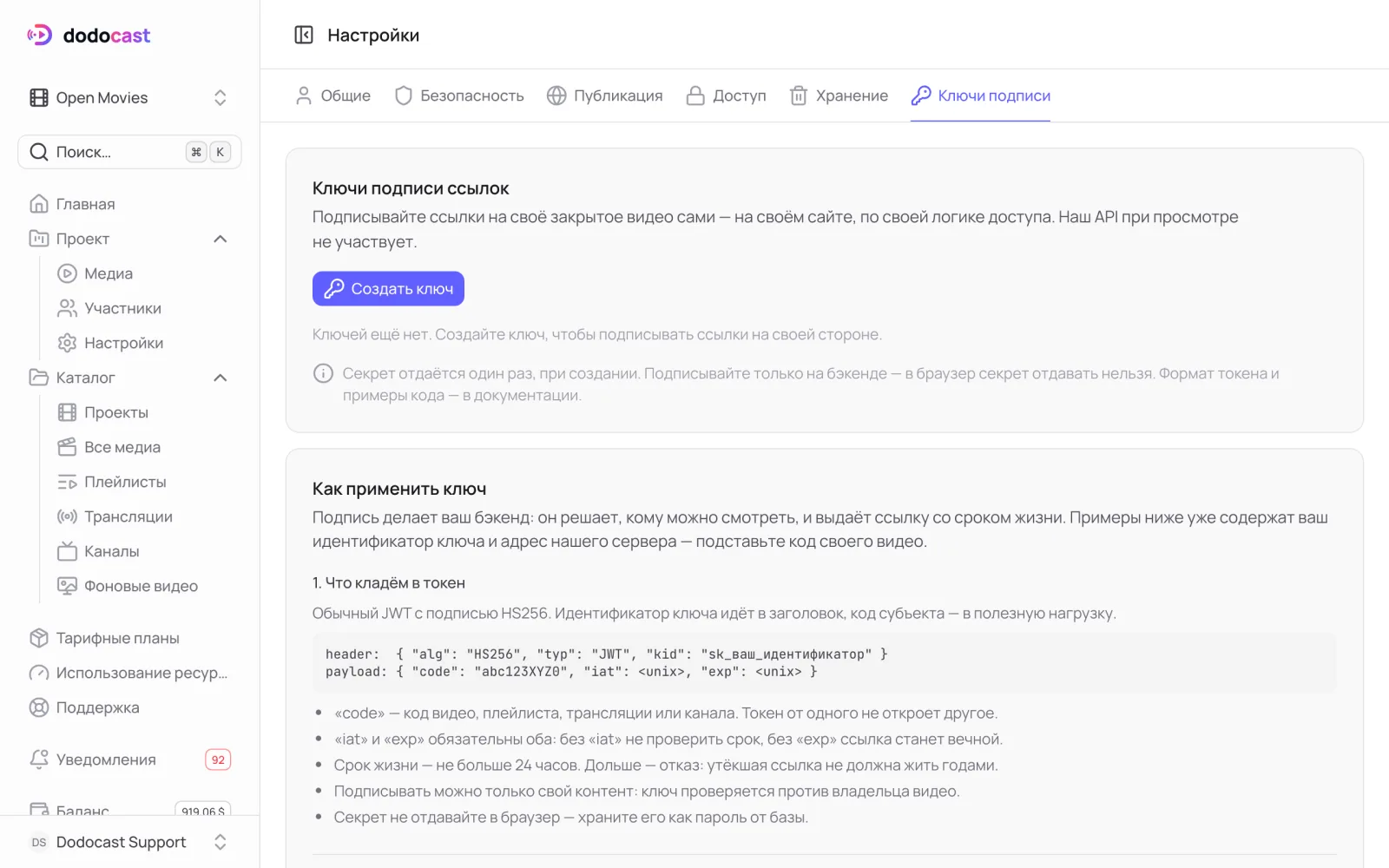This screenshot has width=1389, height=868.
Task: Open Все медиа clapperboard icon
Action: coord(67,447)
